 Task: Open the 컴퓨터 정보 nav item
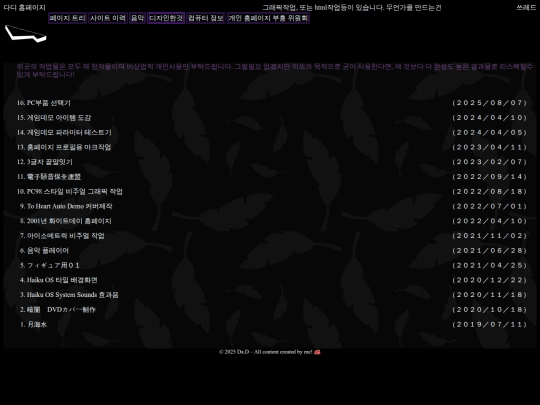[x=206, y=18]
